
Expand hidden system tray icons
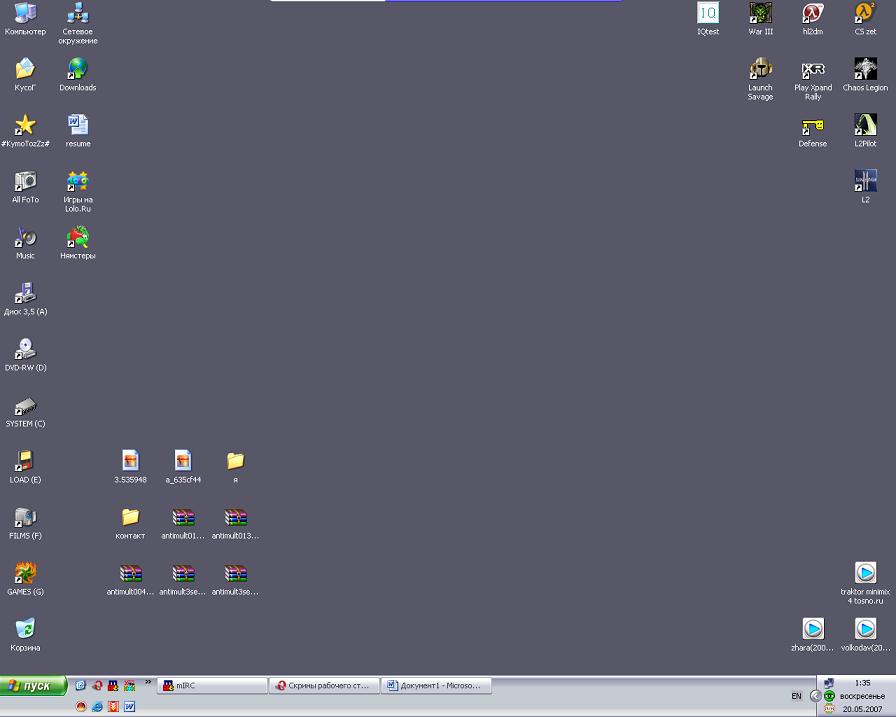[x=815, y=696]
